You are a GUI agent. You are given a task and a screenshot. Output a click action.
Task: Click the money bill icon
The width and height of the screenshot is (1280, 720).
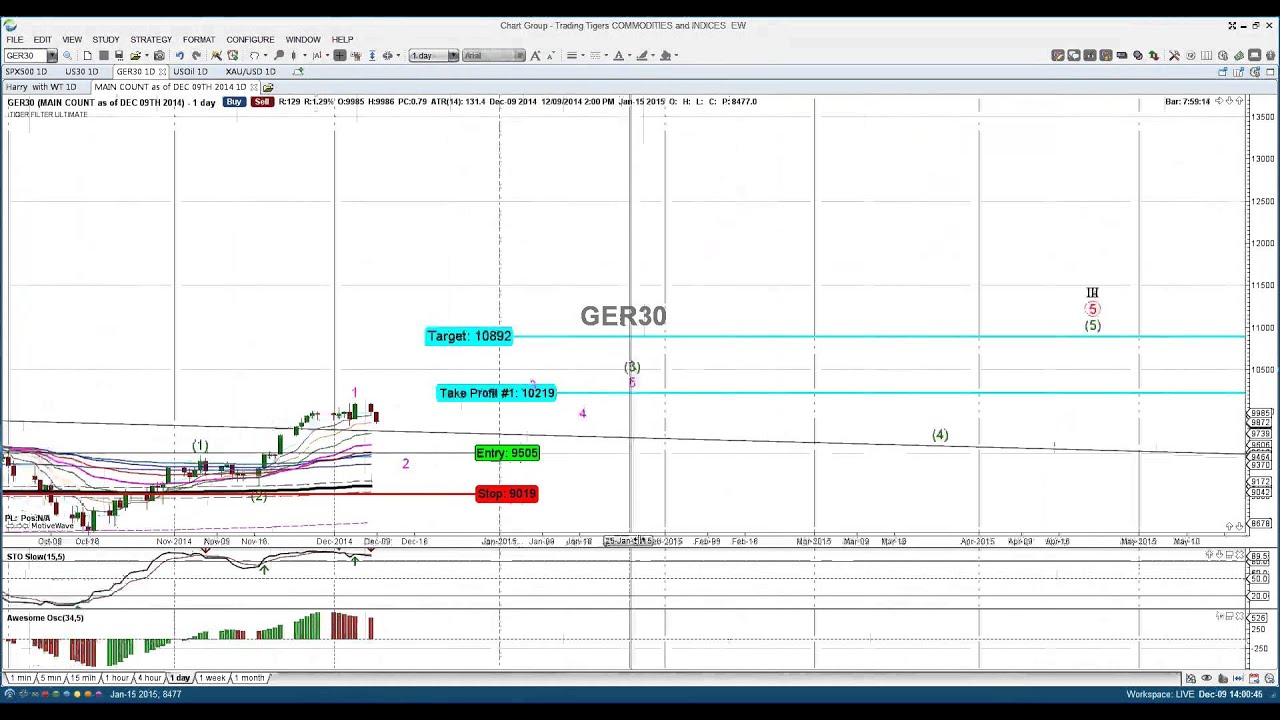pyautogui.click(x=1239, y=55)
